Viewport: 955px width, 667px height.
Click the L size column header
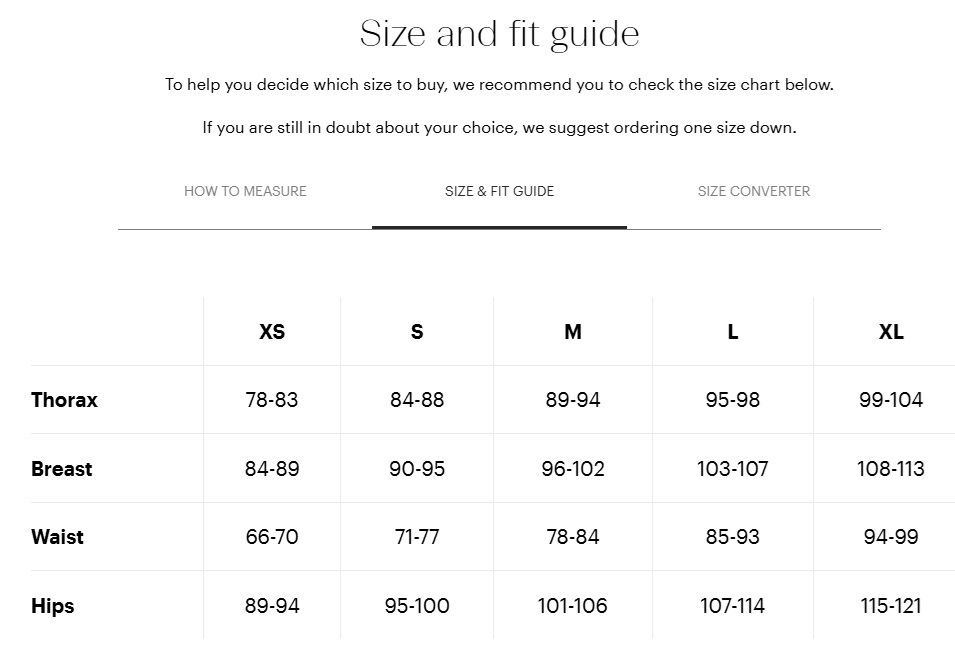tap(733, 332)
